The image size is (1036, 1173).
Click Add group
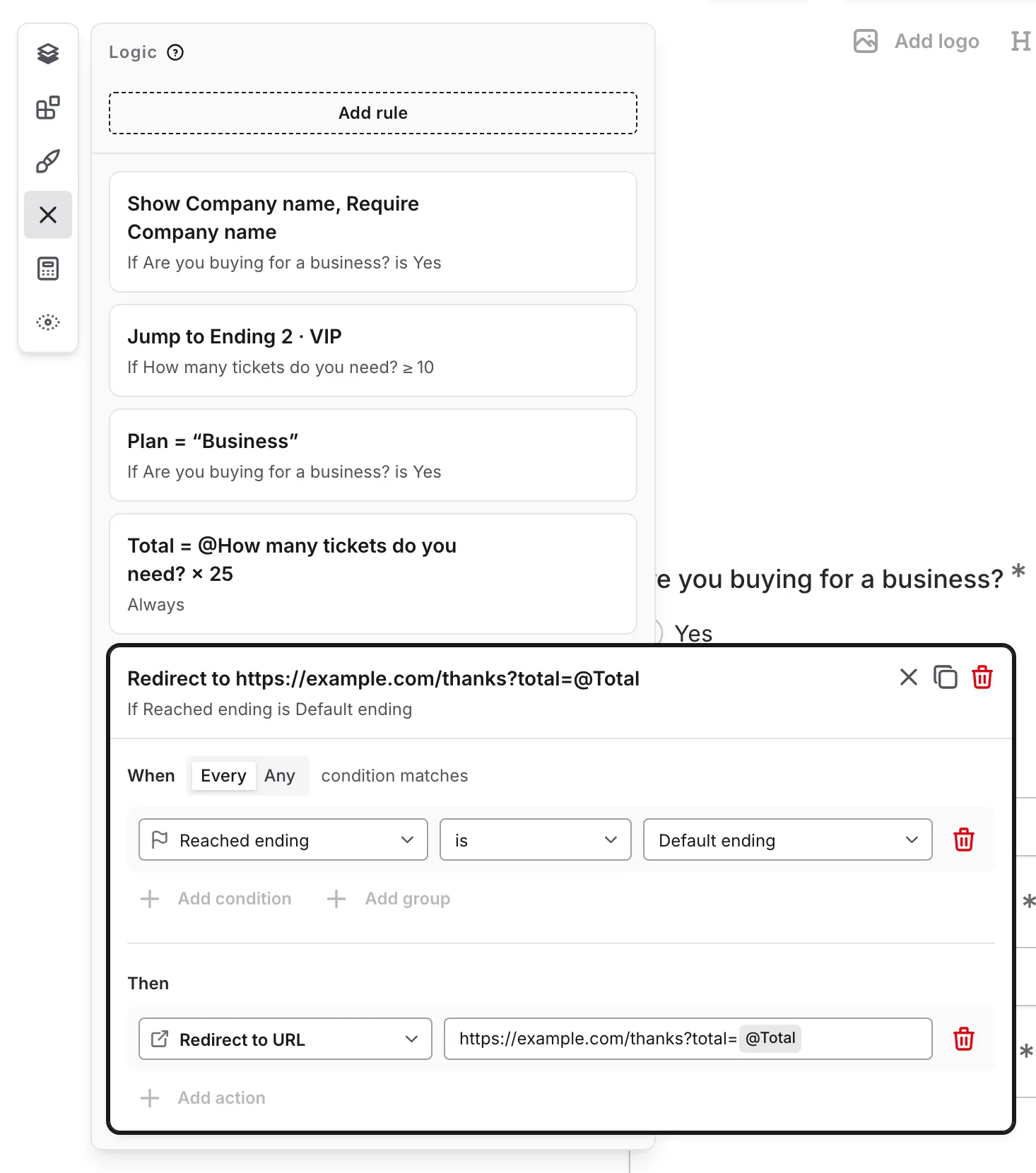pyautogui.click(x=389, y=899)
